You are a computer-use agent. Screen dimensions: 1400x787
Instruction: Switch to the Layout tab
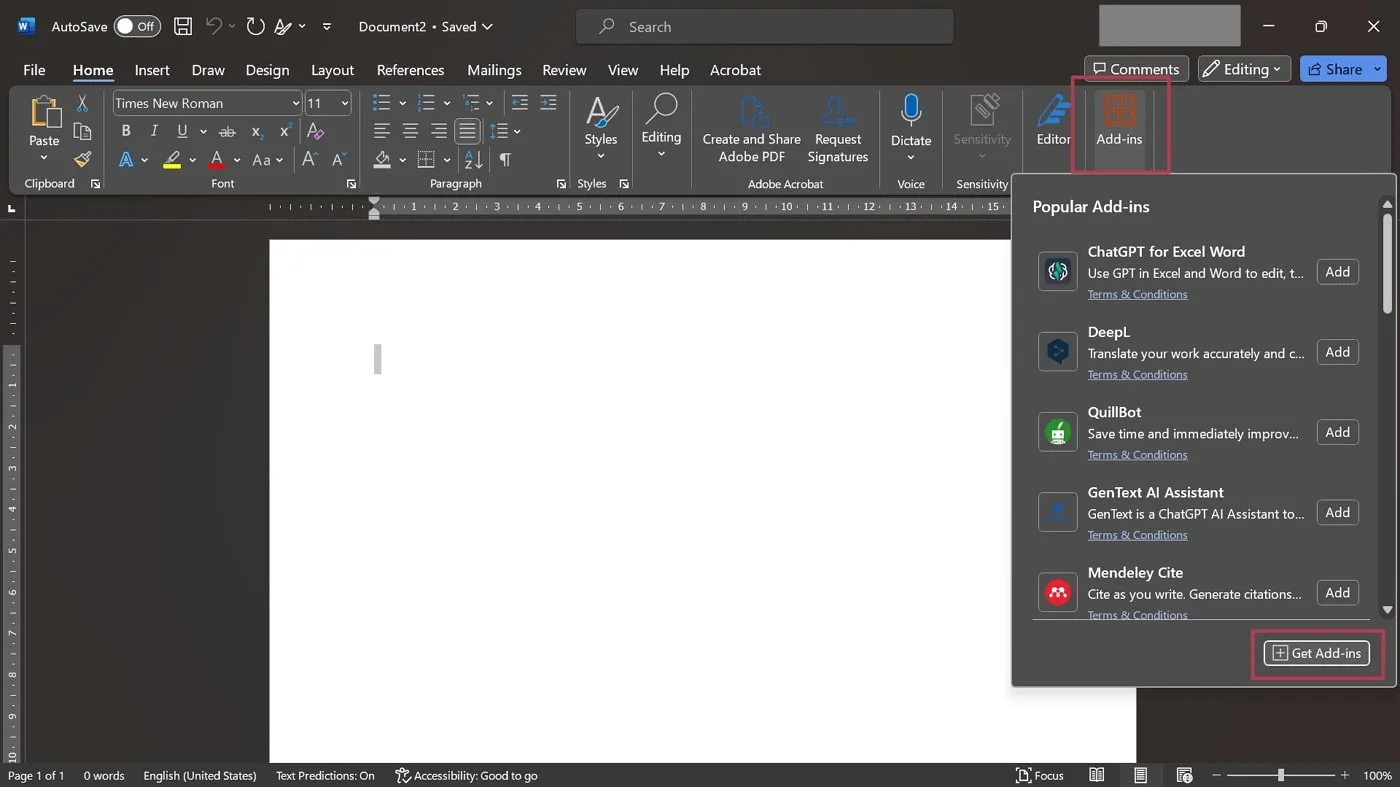point(332,70)
